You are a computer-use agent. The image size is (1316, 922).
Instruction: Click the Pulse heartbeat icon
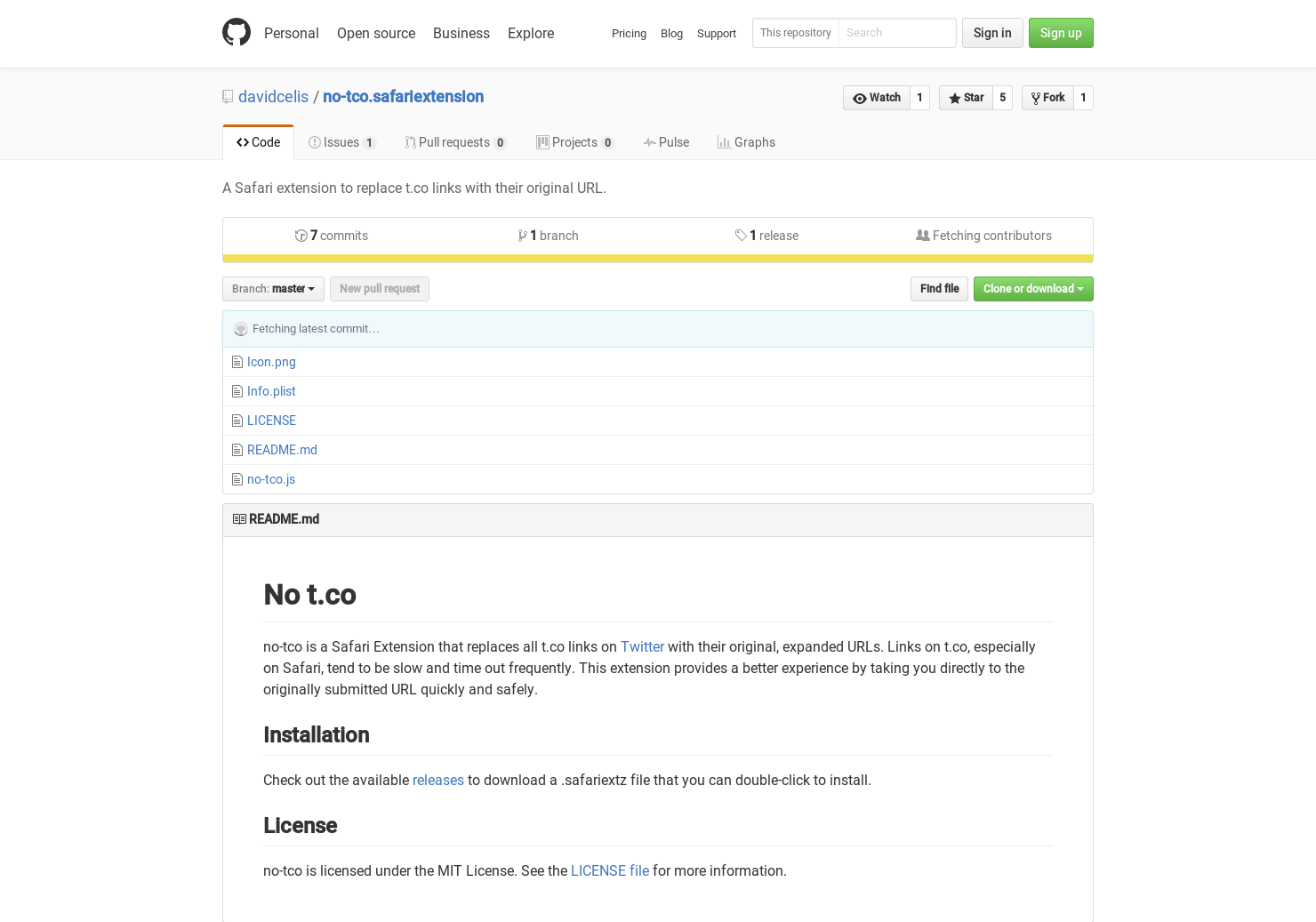pos(650,142)
